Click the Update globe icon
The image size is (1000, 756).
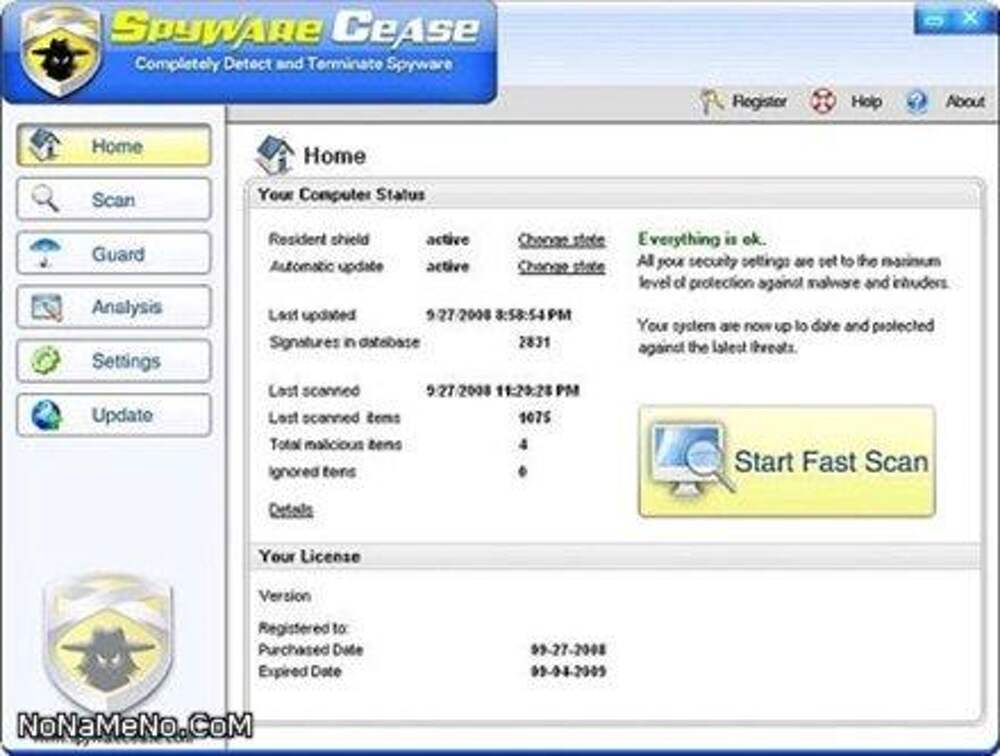[x=46, y=415]
